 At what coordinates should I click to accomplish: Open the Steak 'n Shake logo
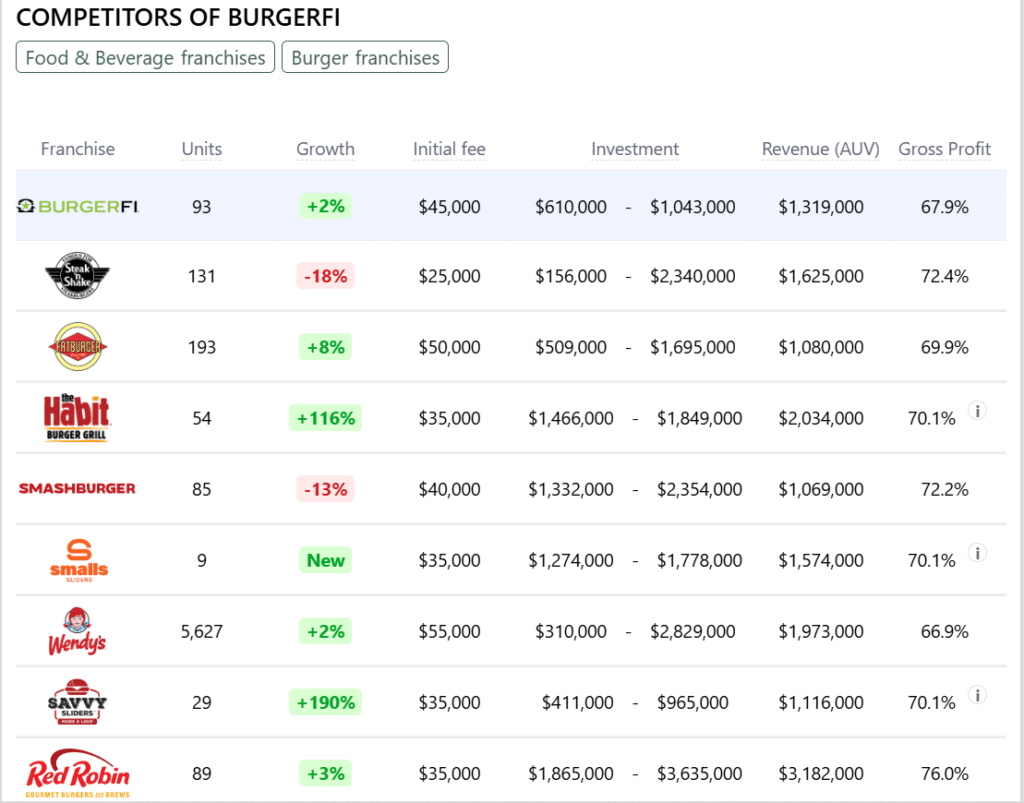(x=77, y=276)
